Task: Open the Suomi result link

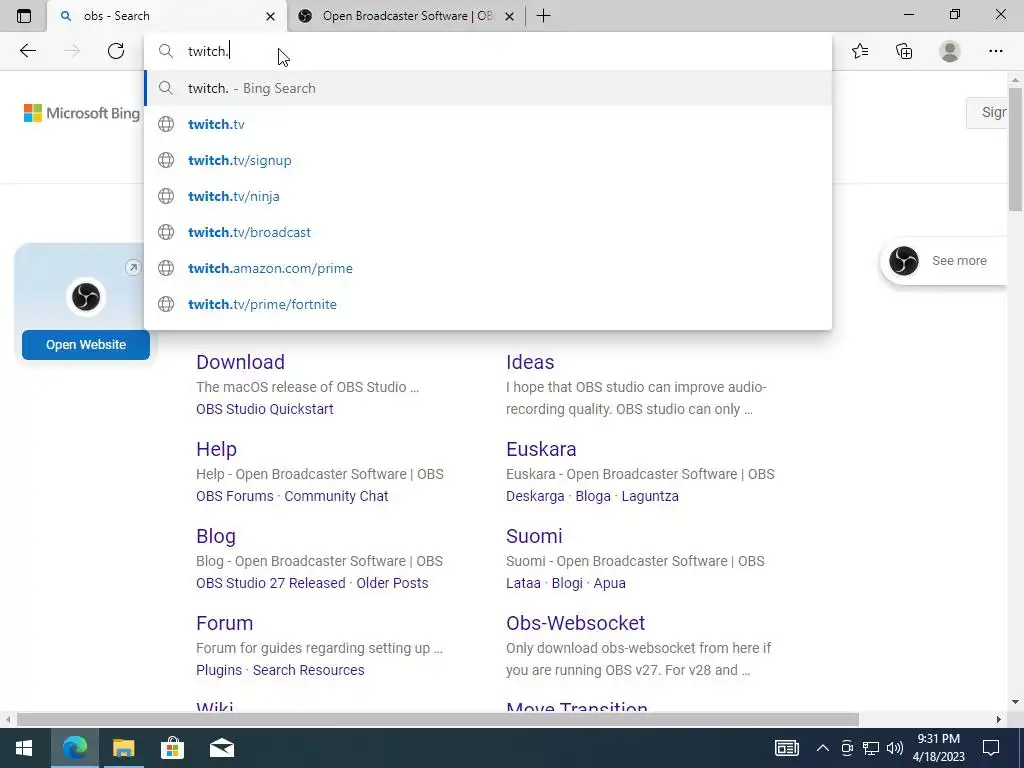Action: tap(534, 536)
